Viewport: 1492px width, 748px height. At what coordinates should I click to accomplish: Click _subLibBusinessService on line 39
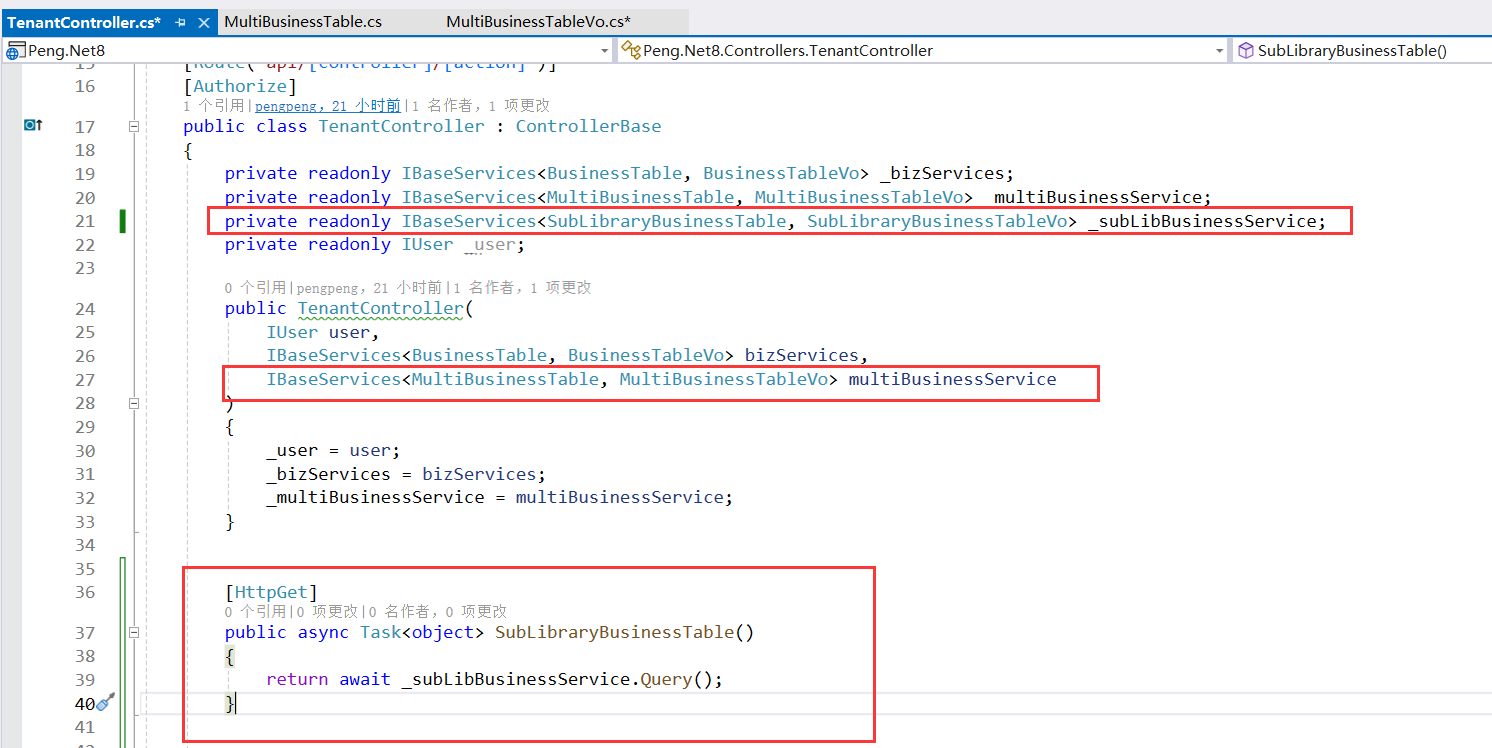point(515,679)
